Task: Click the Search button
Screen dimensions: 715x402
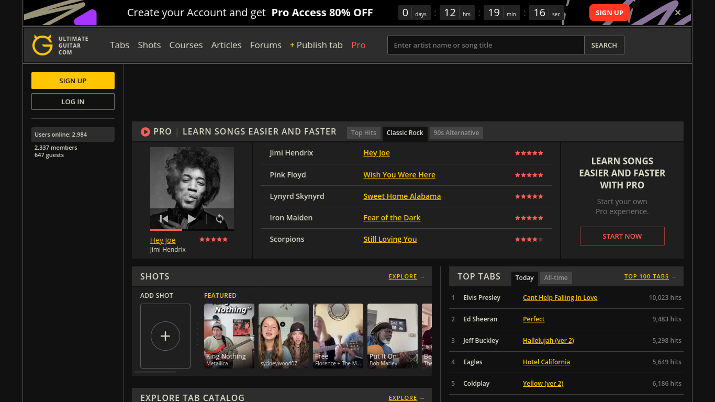Action: tap(604, 45)
